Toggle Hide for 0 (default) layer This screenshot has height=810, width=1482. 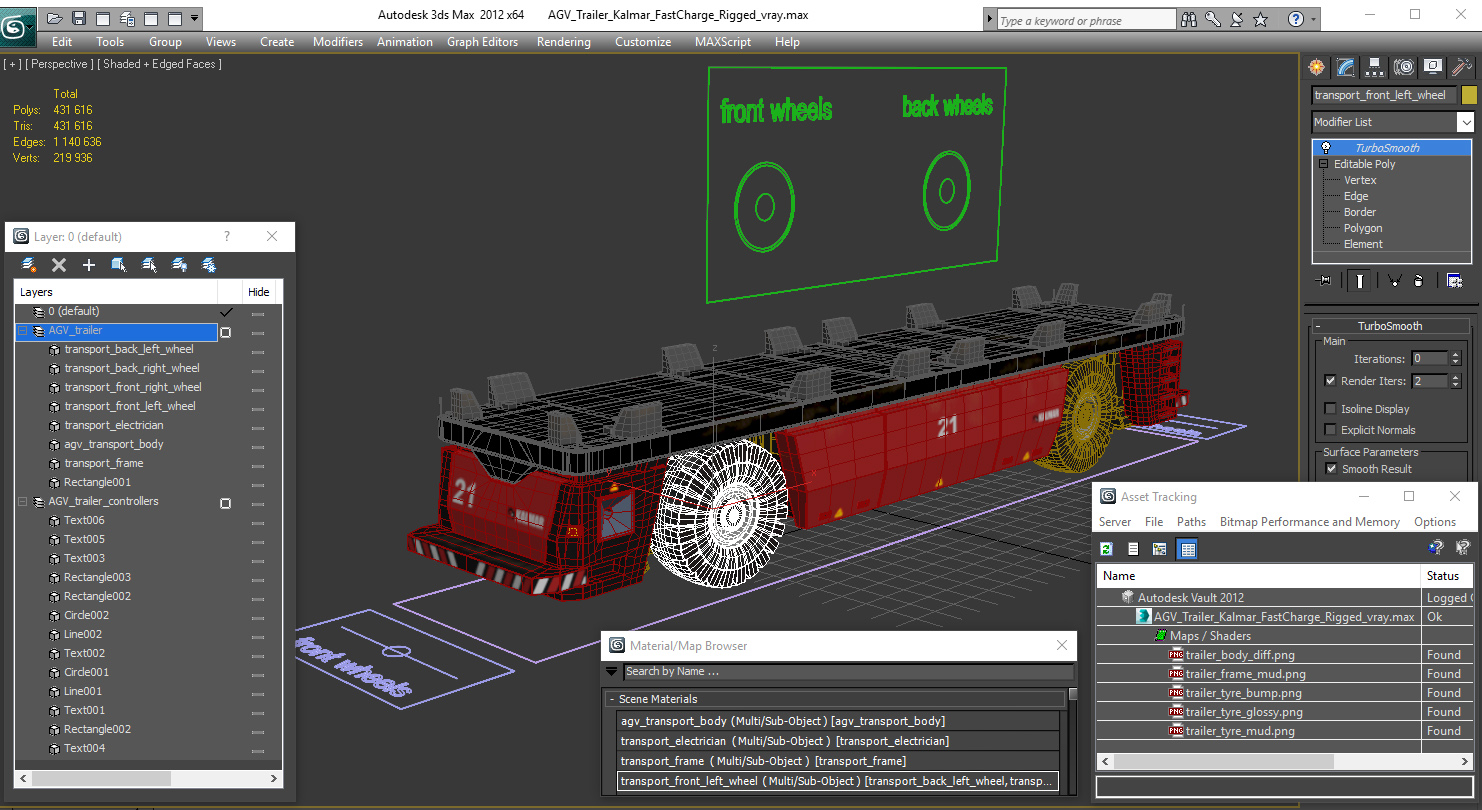(258, 312)
